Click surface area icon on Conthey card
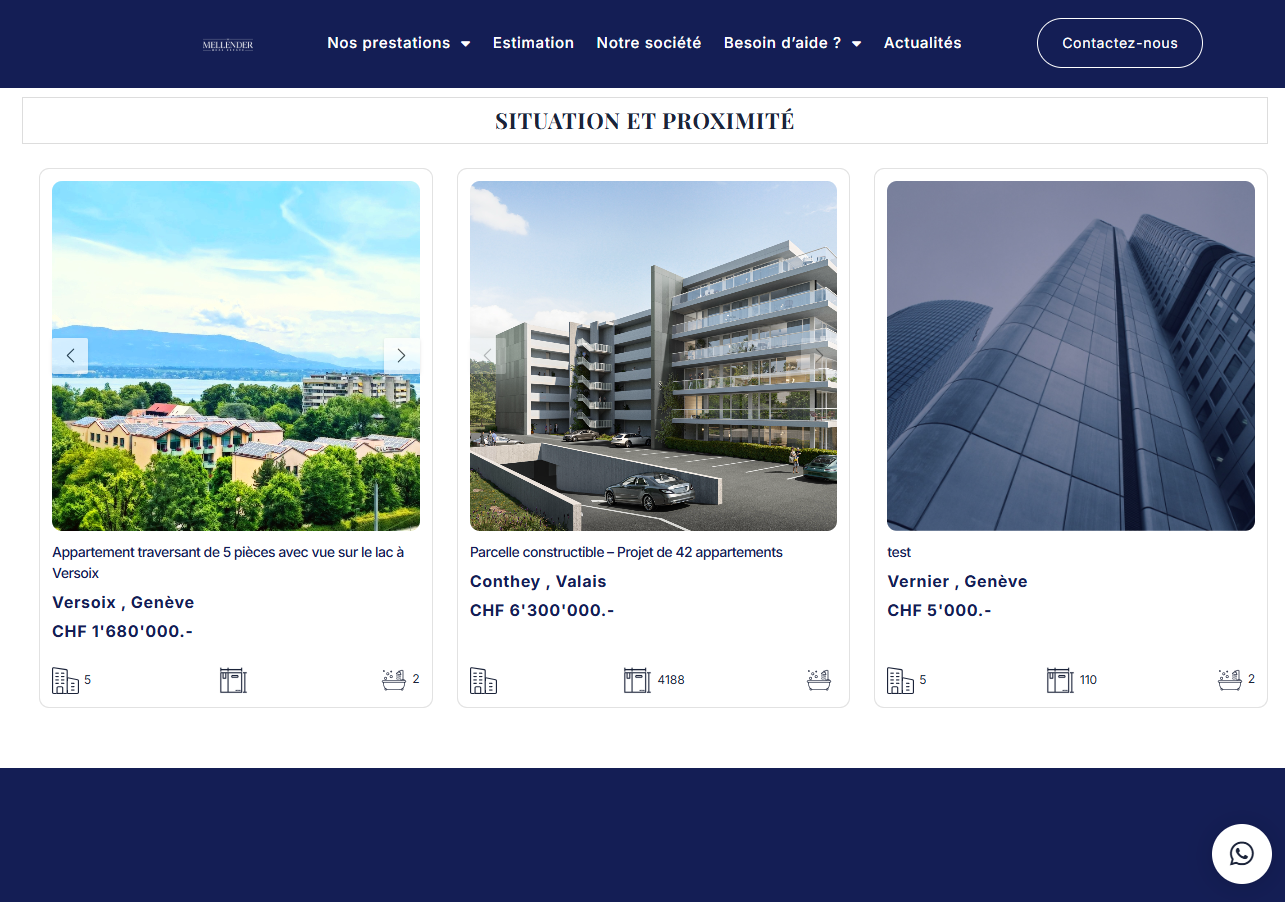 click(637, 680)
